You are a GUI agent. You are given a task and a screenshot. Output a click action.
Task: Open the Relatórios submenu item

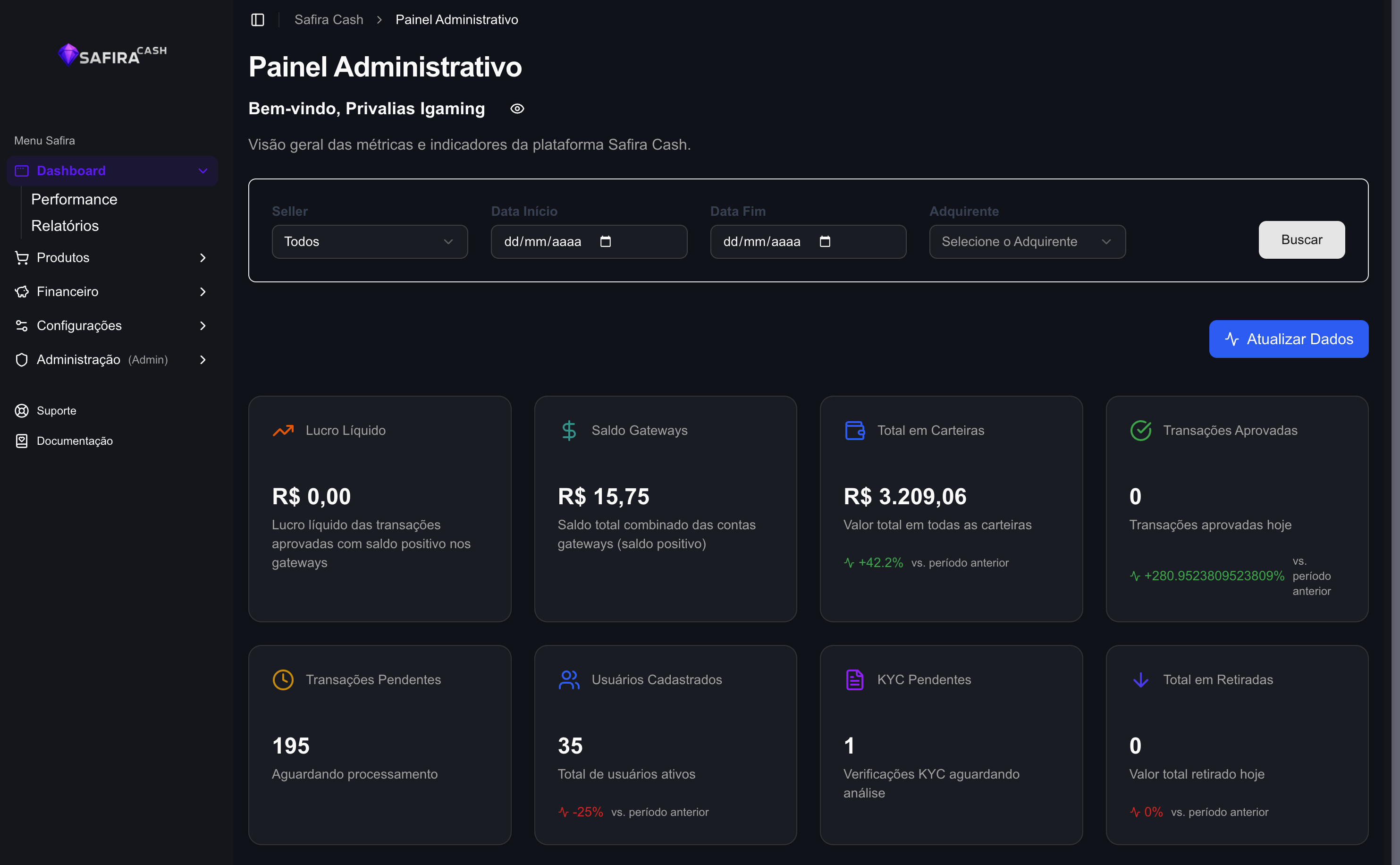click(65, 225)
